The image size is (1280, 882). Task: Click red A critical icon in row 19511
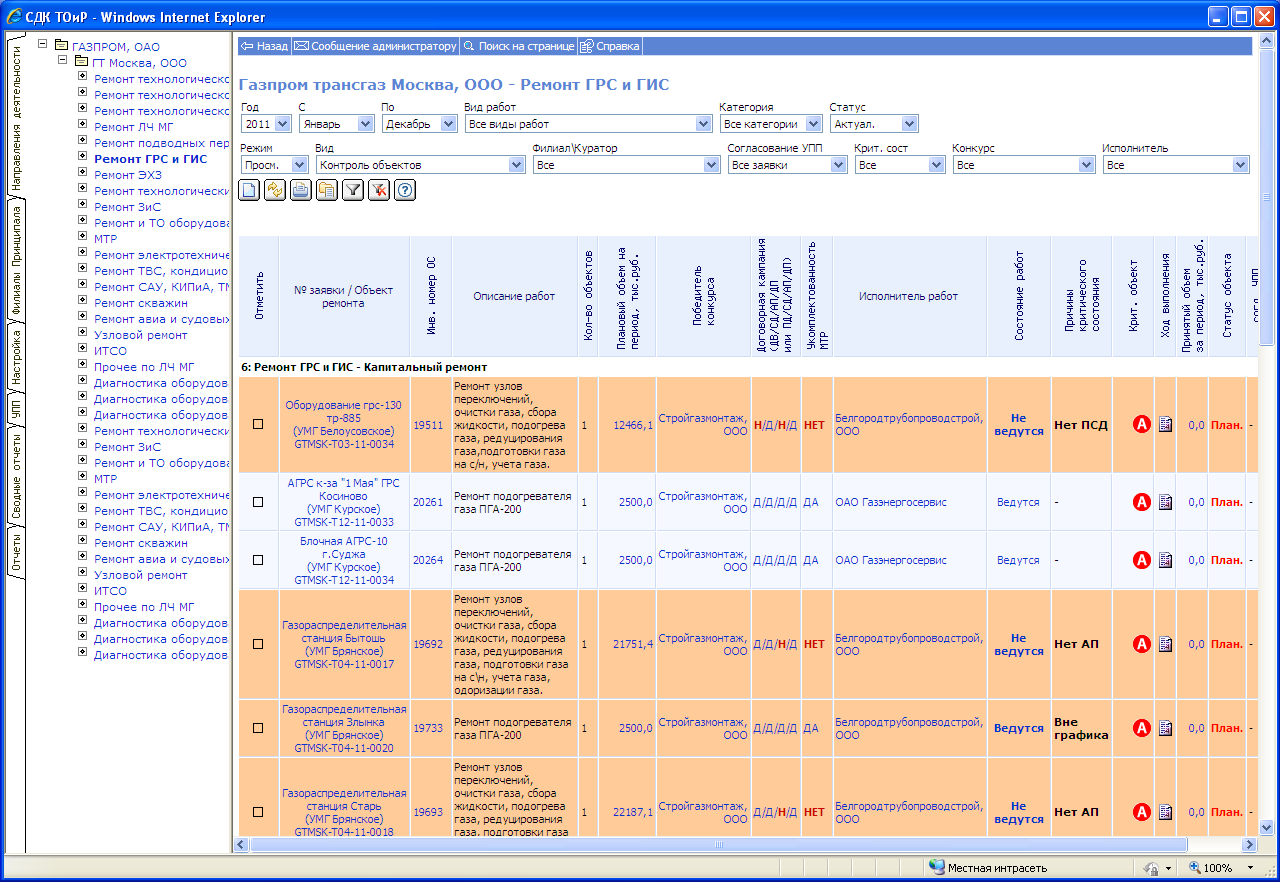pos(1142,425)
